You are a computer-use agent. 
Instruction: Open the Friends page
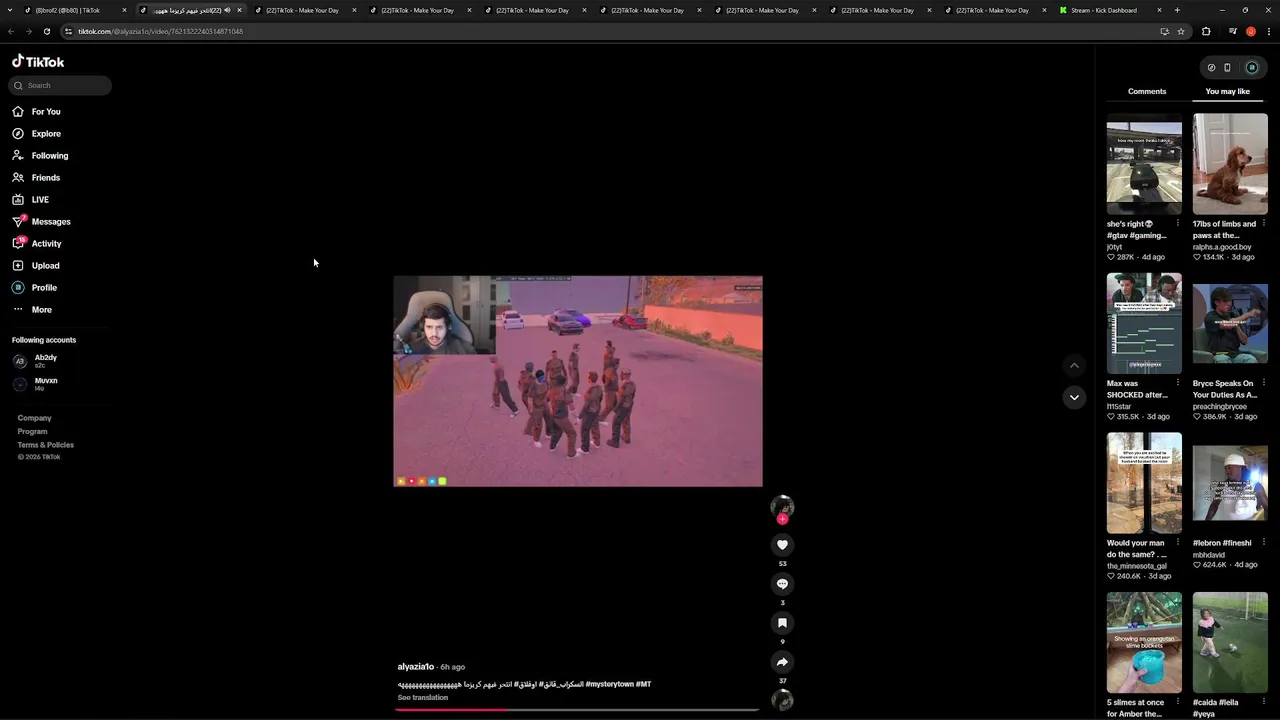45,177
